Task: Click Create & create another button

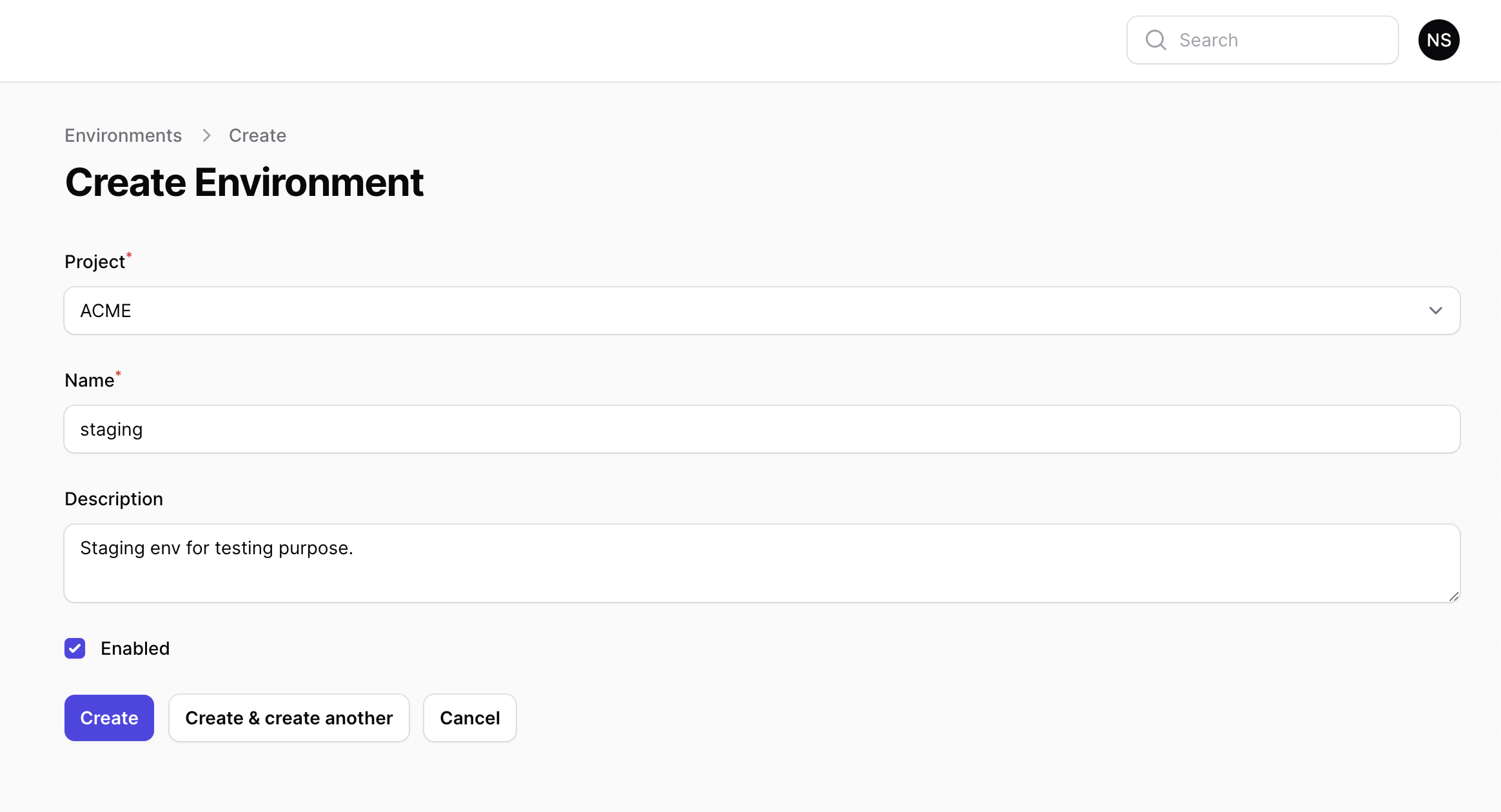Action: [x=289, y=718]
